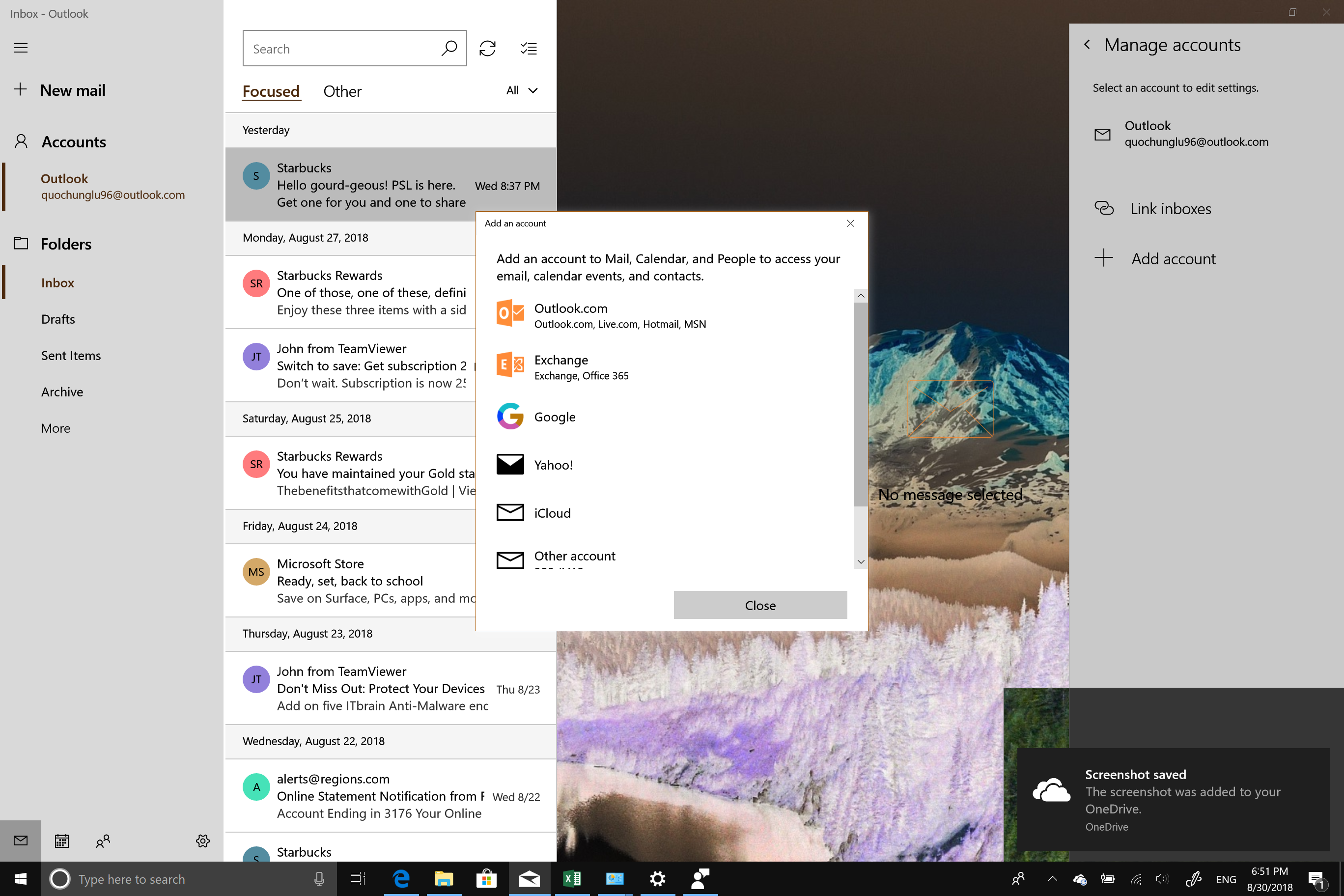Click the Google logo icon
The image size is (1344, 896).
tap(510, 416)
